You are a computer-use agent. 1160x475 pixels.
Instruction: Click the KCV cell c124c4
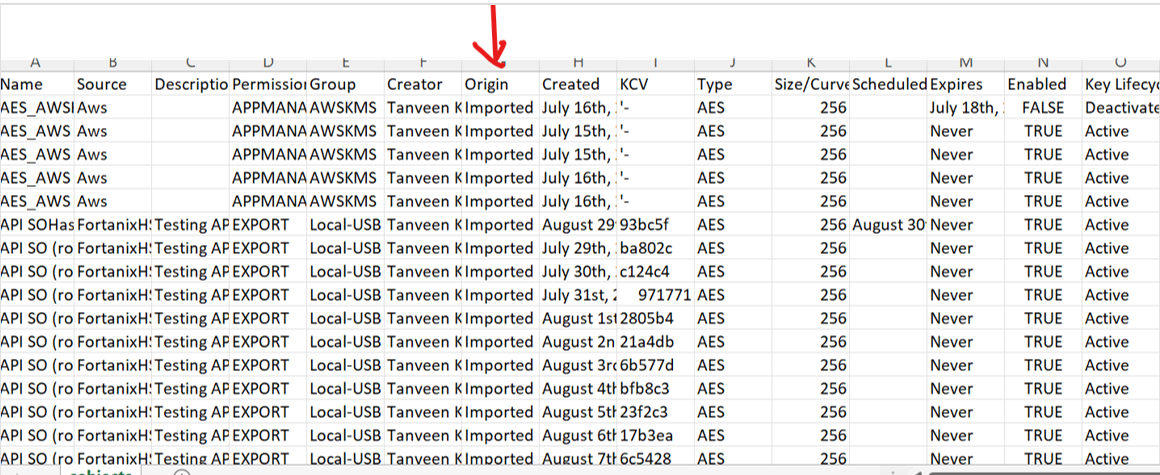coord(655,272)
